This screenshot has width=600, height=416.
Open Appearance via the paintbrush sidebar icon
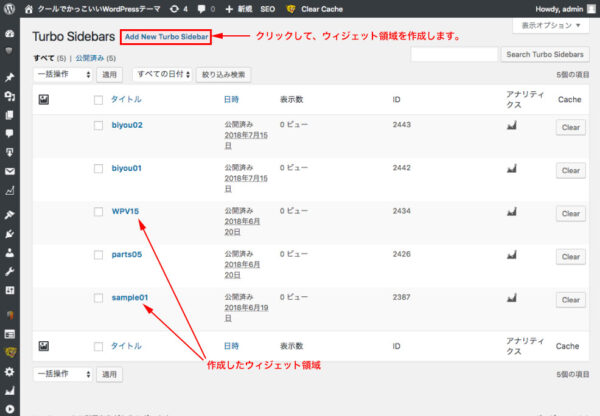10,215
